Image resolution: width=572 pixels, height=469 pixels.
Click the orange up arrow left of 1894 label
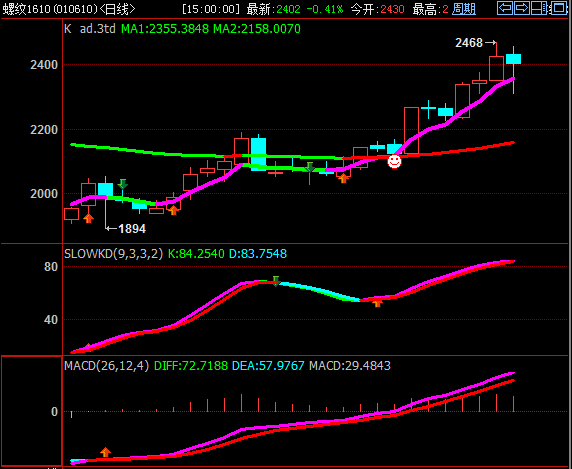tap(88, 218)
